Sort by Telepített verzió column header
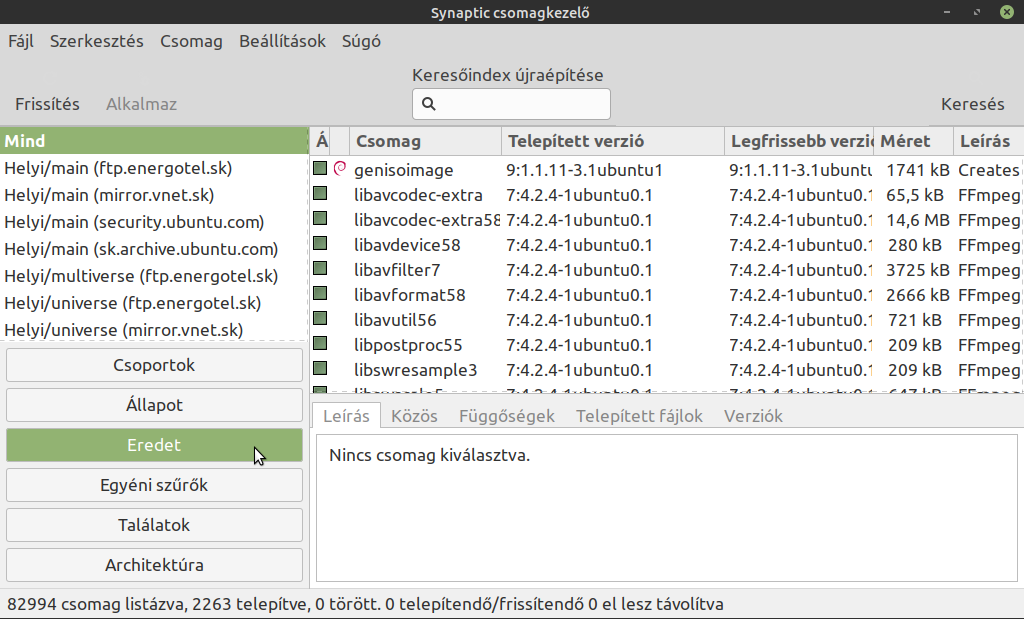 613,141
